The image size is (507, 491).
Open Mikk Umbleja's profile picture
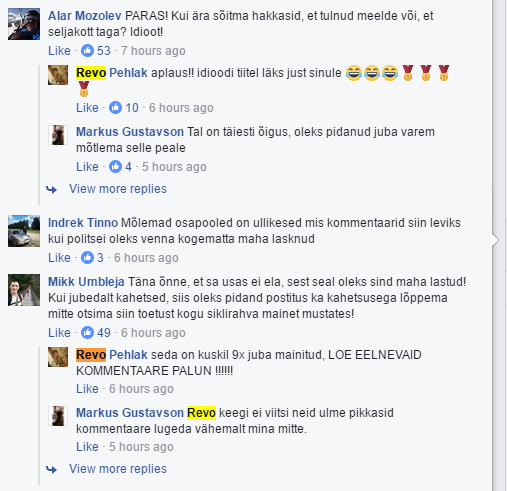point(24,290)
